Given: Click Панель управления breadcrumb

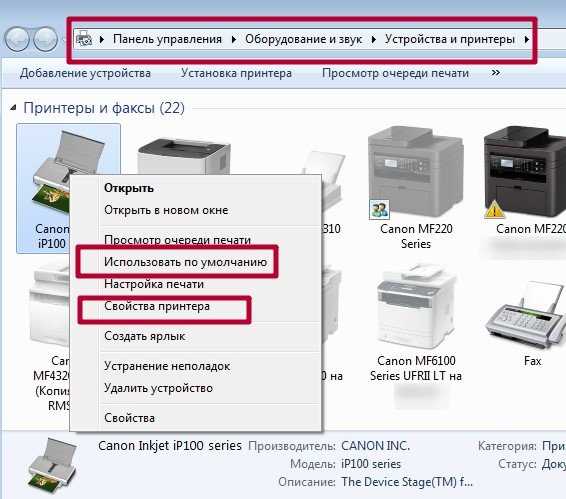Looking at the screenshot, I should [x=167, y=39].
